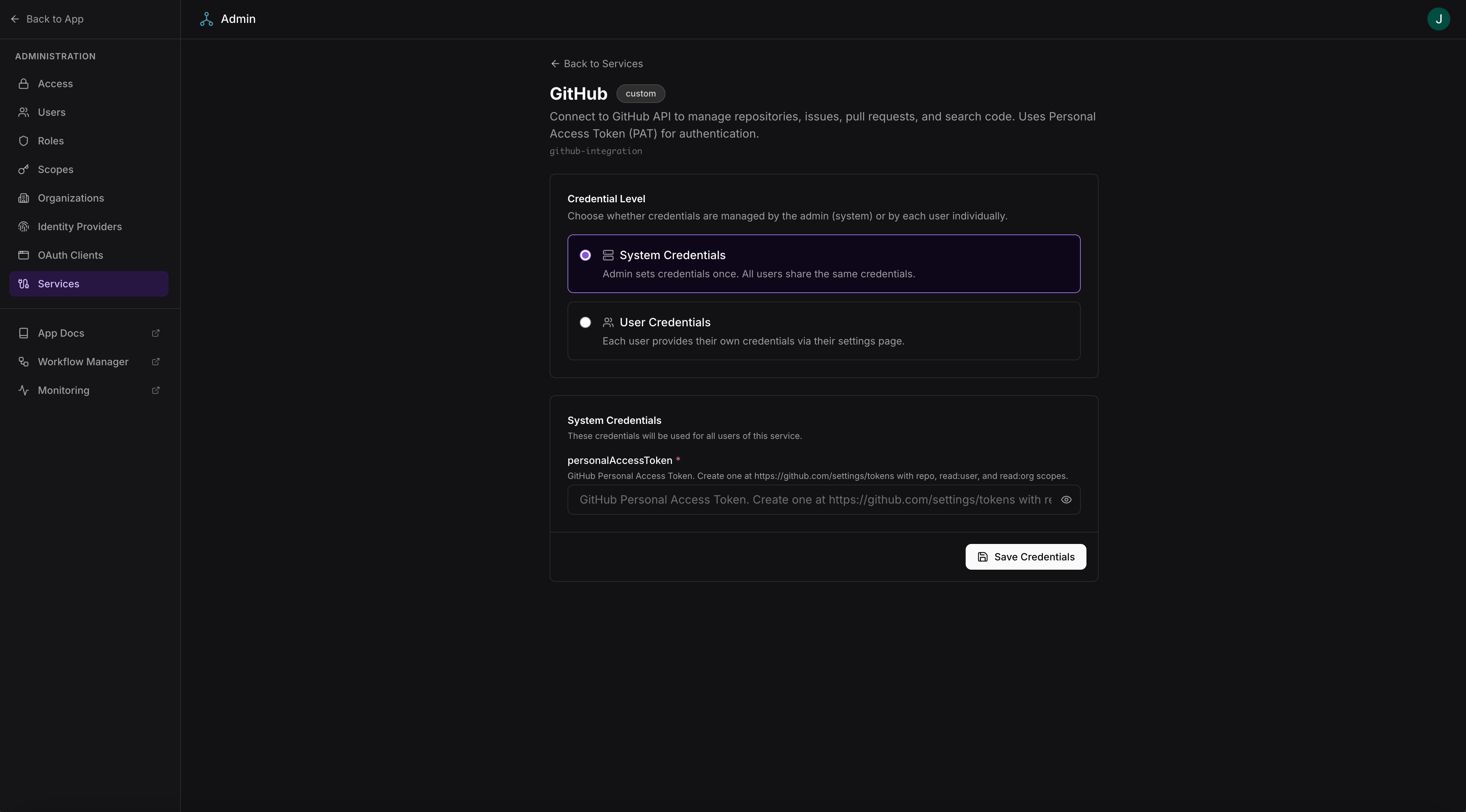The width and height of the screenshot is (1466, 812).
Task: Click 'These credentials will be used' note
Action: tap(685, 436)
